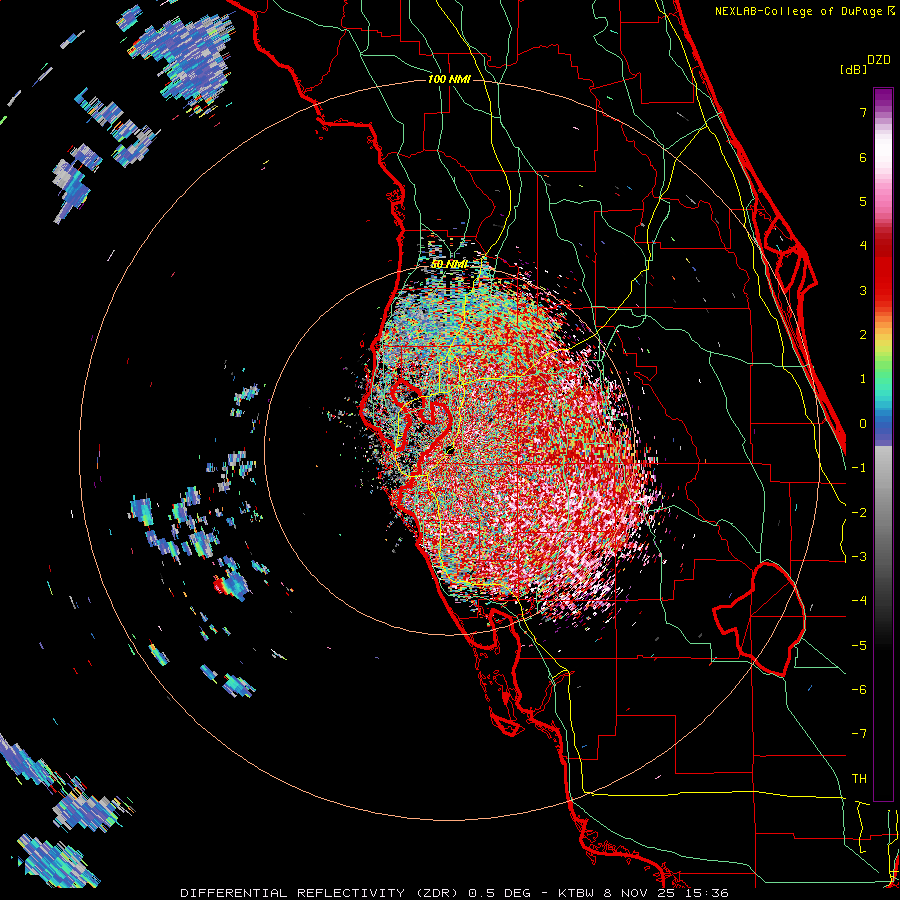Click the -4 tick label on color scale
Viewport: 900px width, 900px height.
859,601
